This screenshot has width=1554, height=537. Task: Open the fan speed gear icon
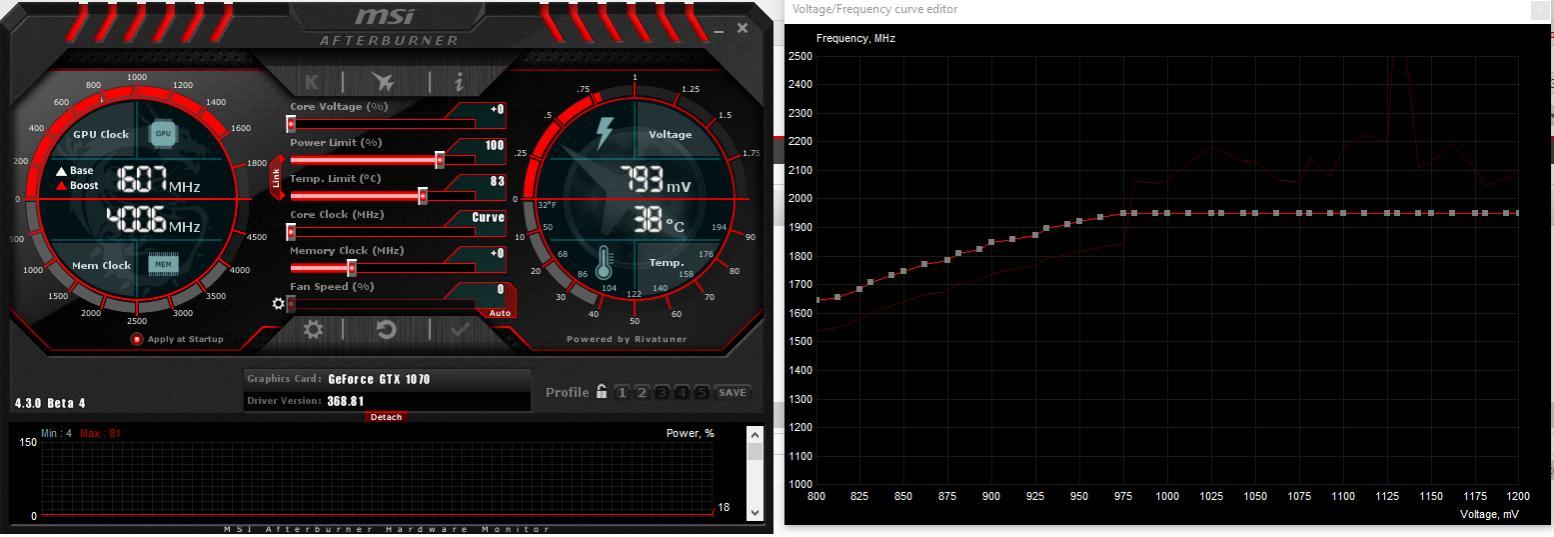click(278, 303)
